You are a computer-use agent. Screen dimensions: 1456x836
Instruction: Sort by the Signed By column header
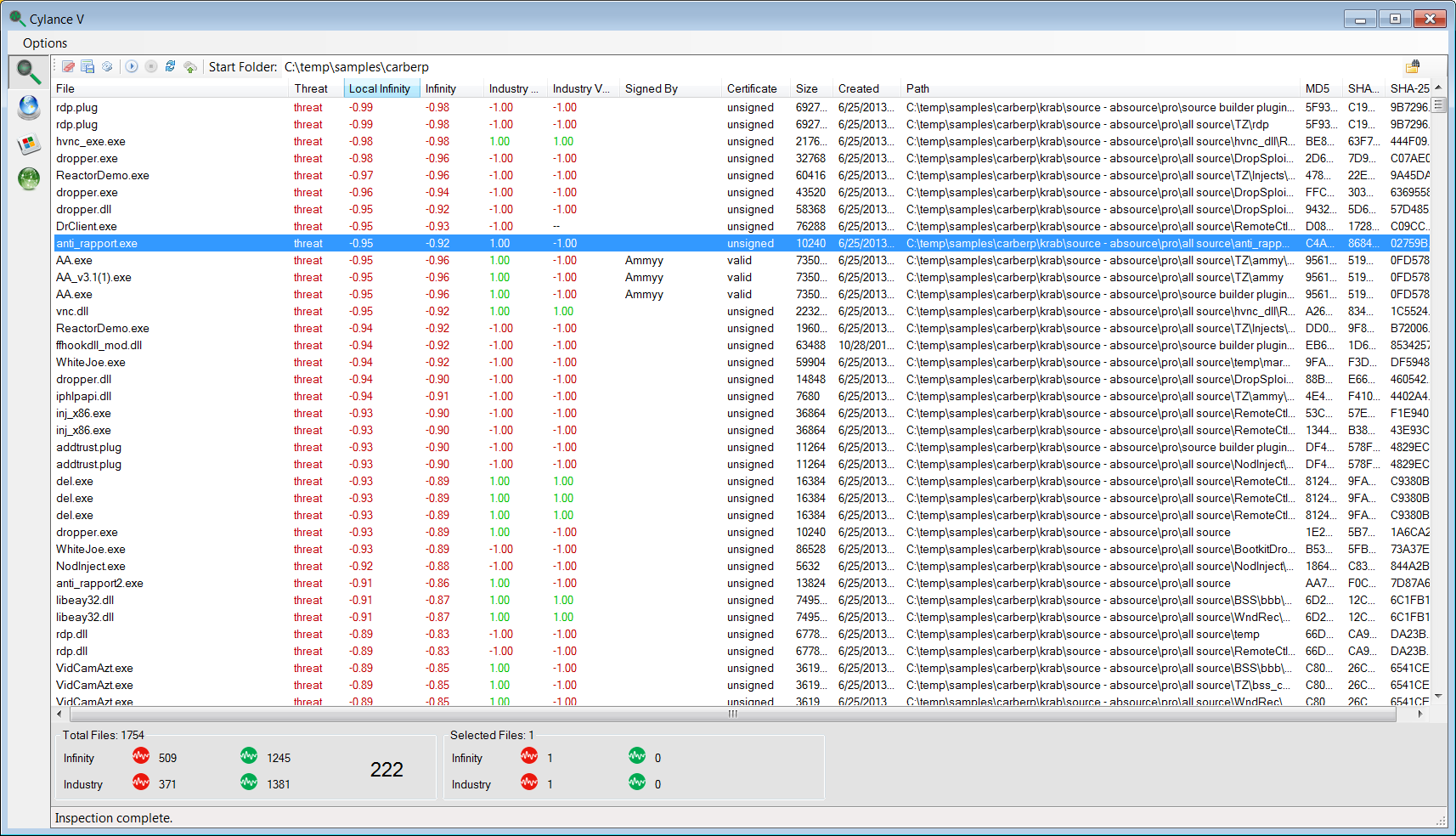tap(671, 88)
